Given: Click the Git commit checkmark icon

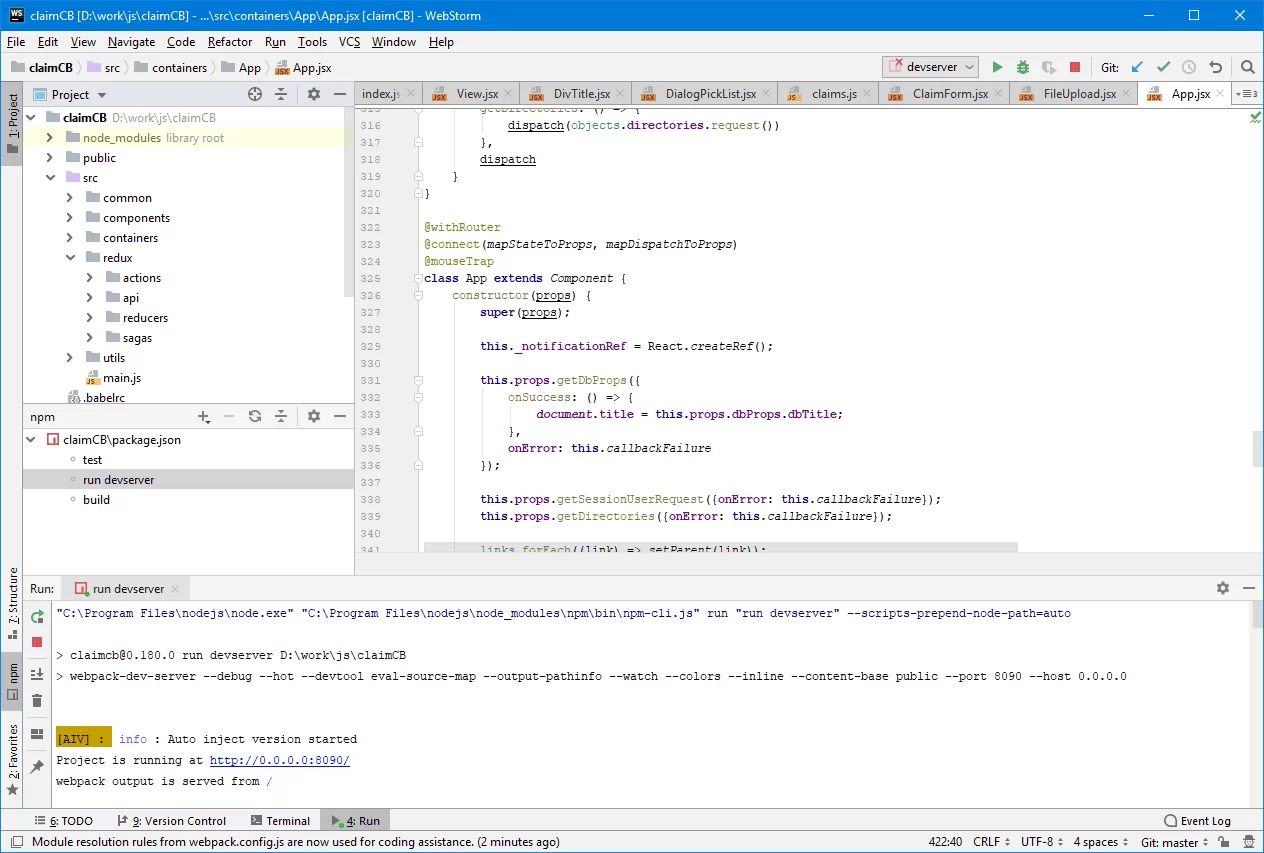Looking at the screenshot, I should (x=1163, y=67).
